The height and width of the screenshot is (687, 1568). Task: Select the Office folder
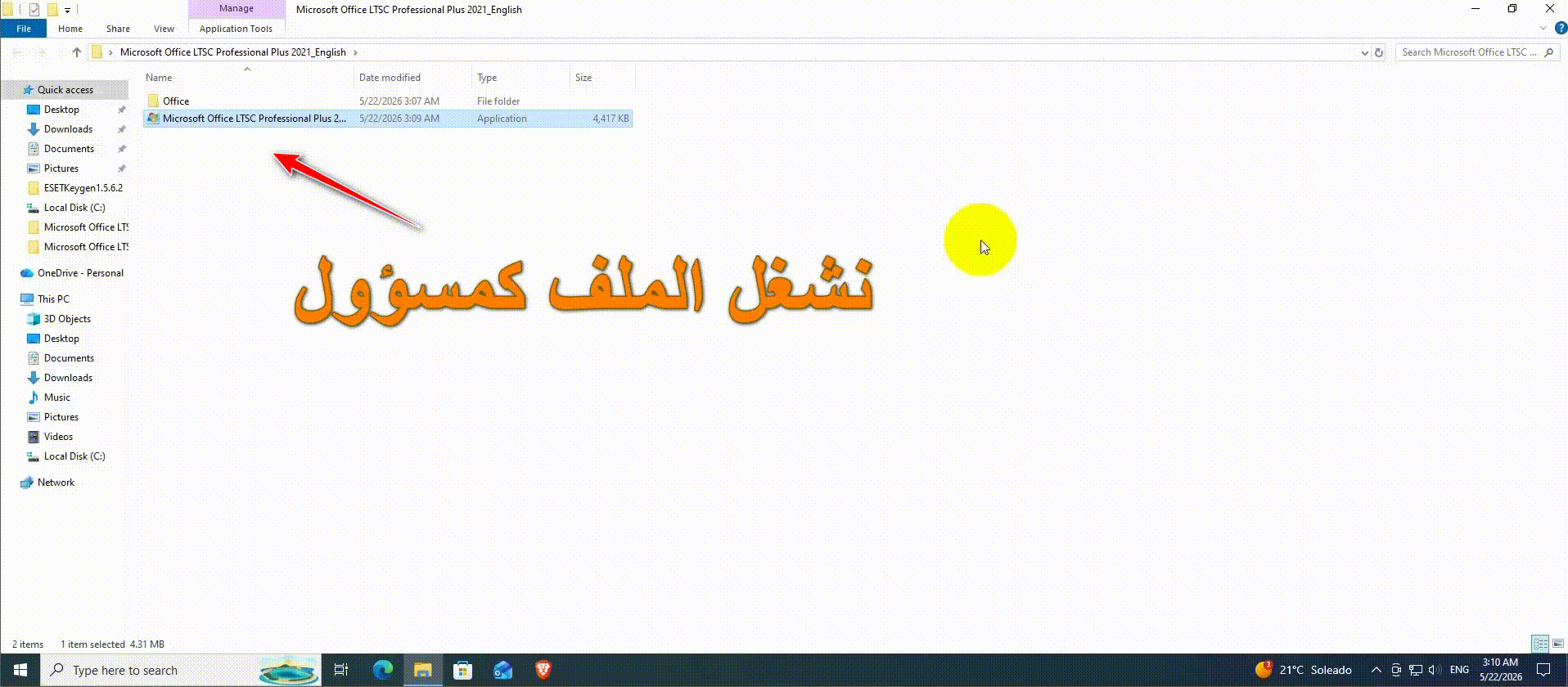pos(175,101)
